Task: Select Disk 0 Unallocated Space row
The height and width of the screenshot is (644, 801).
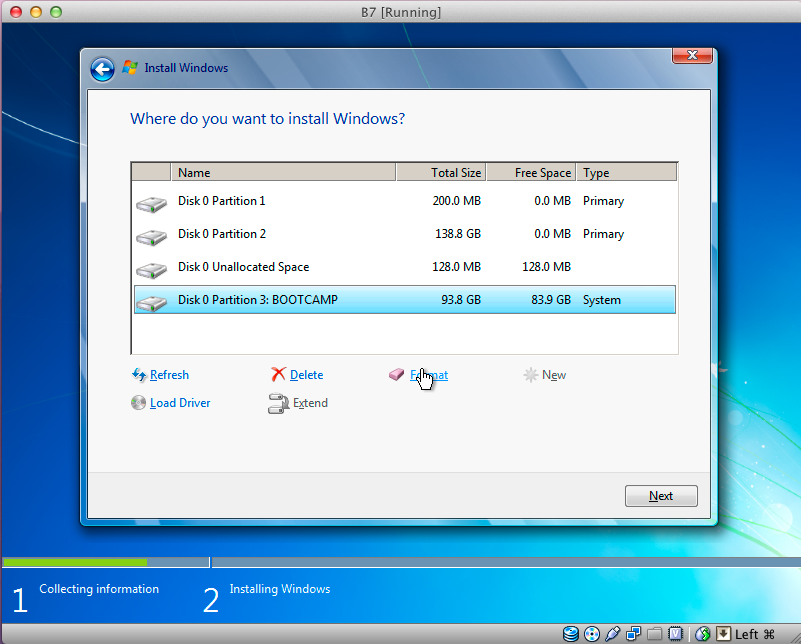Action: point(405,267)
